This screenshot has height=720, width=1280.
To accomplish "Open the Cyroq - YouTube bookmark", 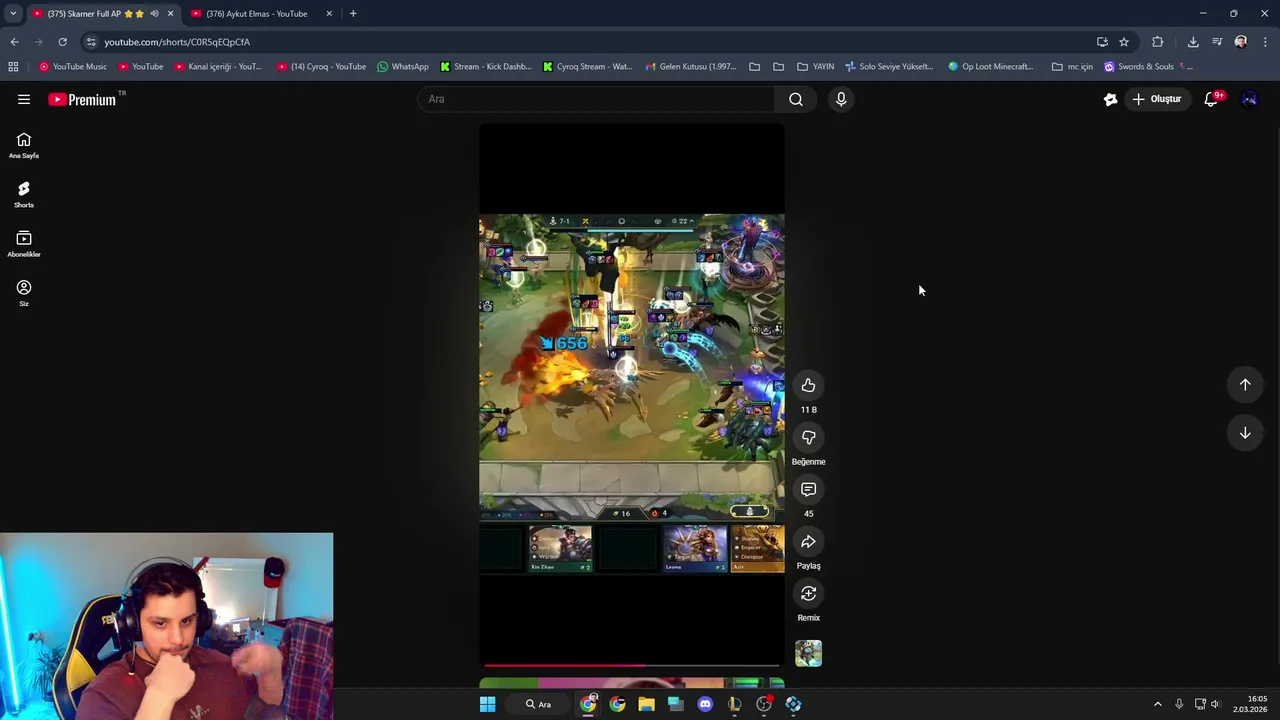I will pos(321,67).
